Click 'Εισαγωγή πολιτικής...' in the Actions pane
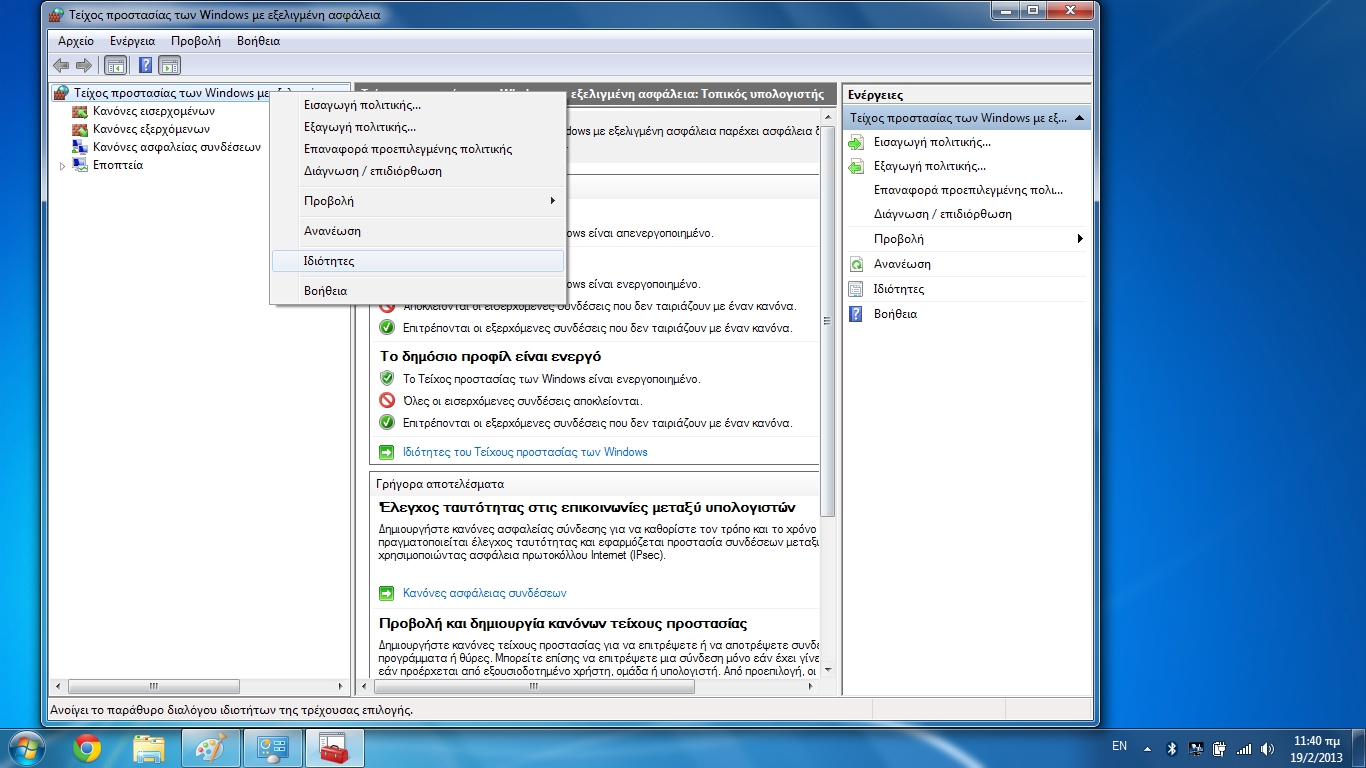This screenshot has width=1366, height=768. pyautogui.click(x=932, y=142)
